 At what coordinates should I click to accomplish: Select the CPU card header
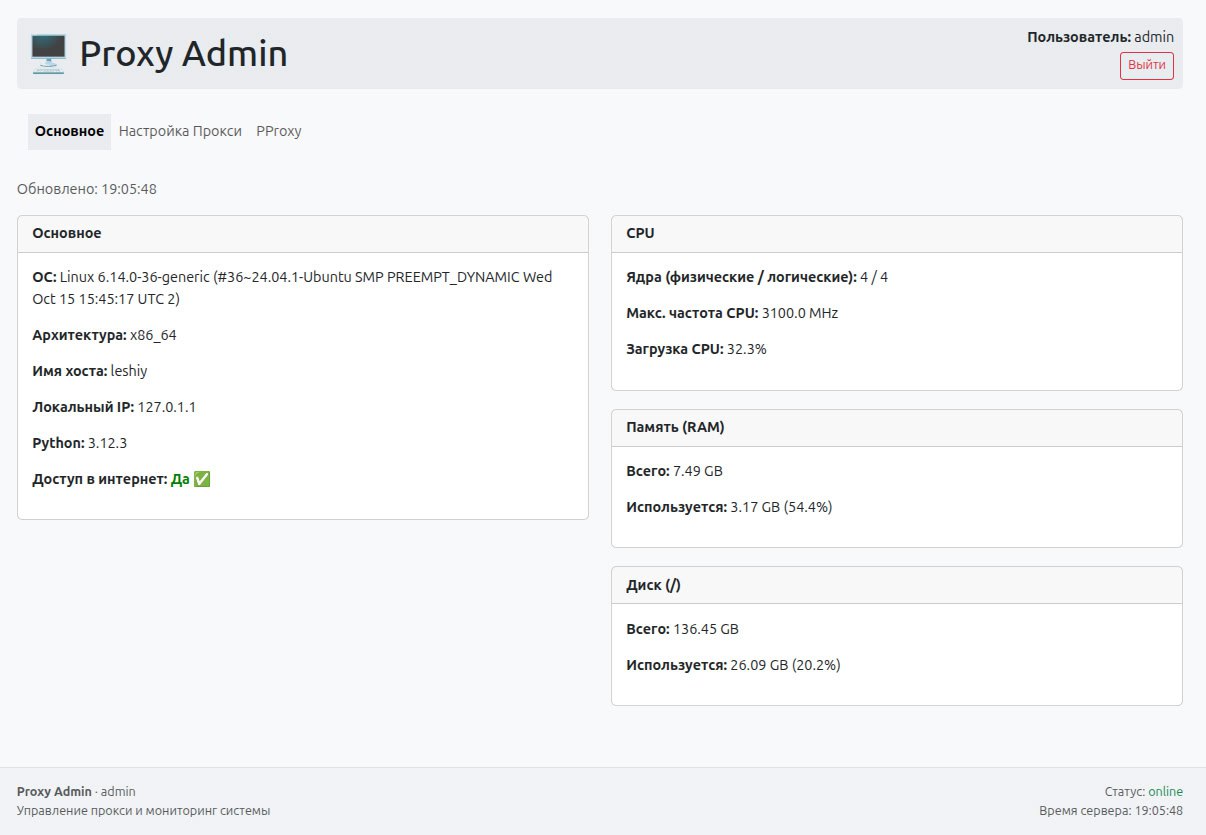pos(640,233)
